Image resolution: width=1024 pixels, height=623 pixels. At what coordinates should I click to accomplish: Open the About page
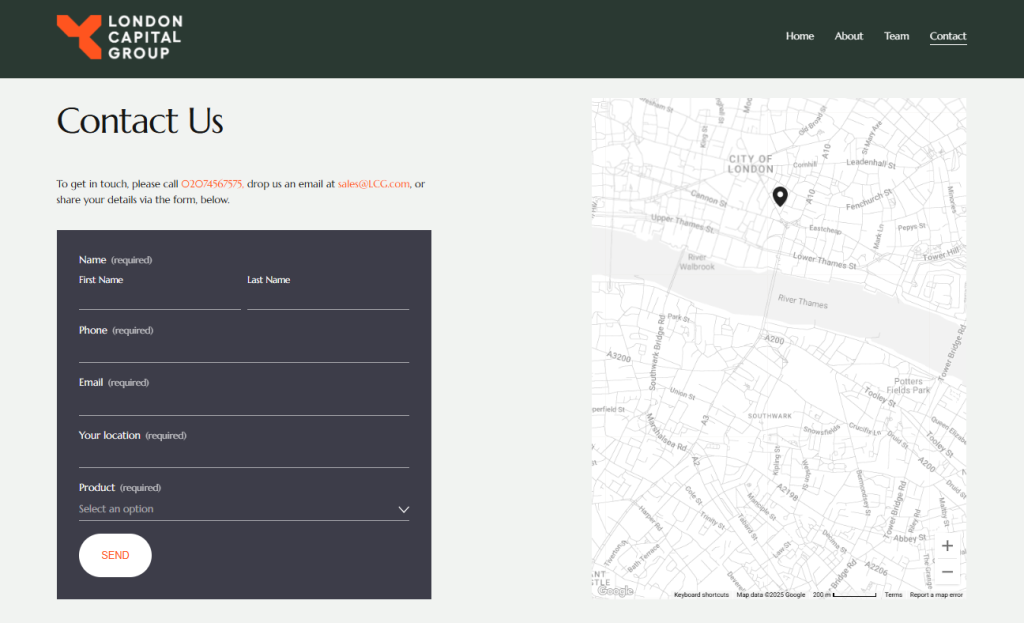(x=848, y=36)
